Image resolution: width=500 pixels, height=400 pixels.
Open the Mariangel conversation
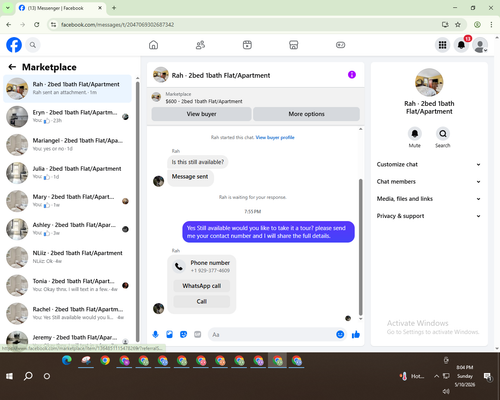click(67, 145)
